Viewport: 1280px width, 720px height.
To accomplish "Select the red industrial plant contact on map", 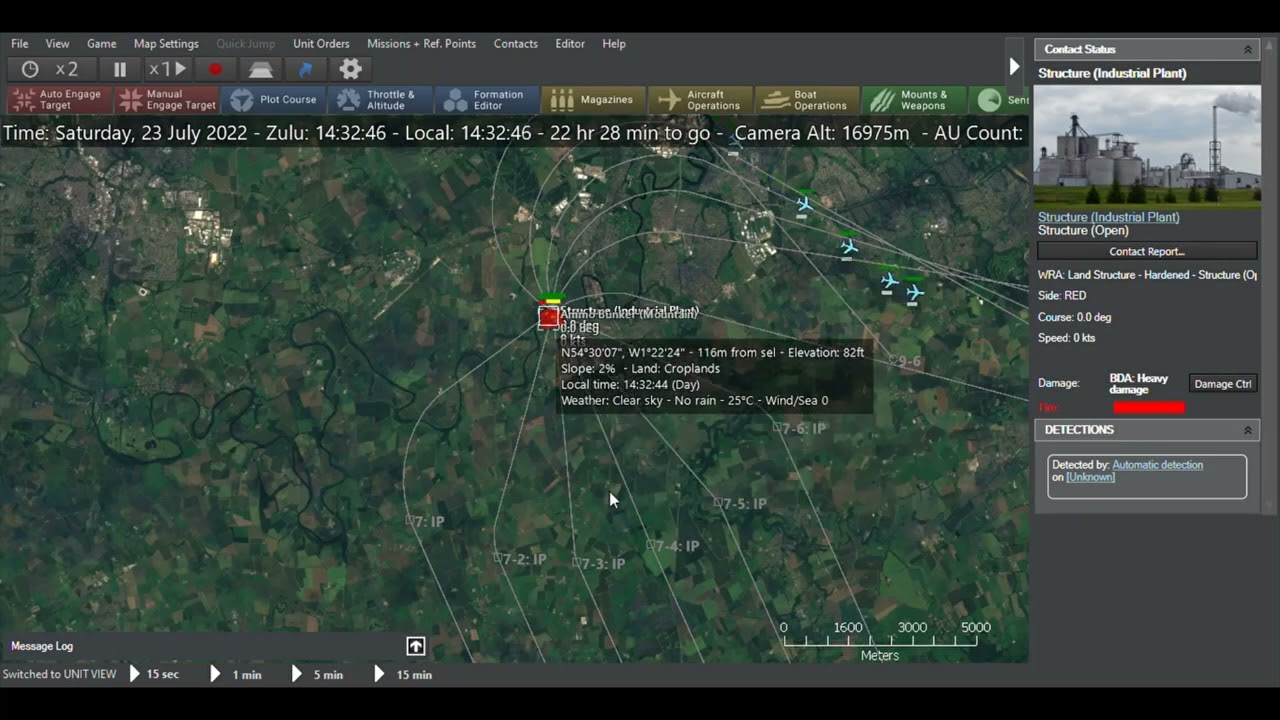I will pos(548,317).
